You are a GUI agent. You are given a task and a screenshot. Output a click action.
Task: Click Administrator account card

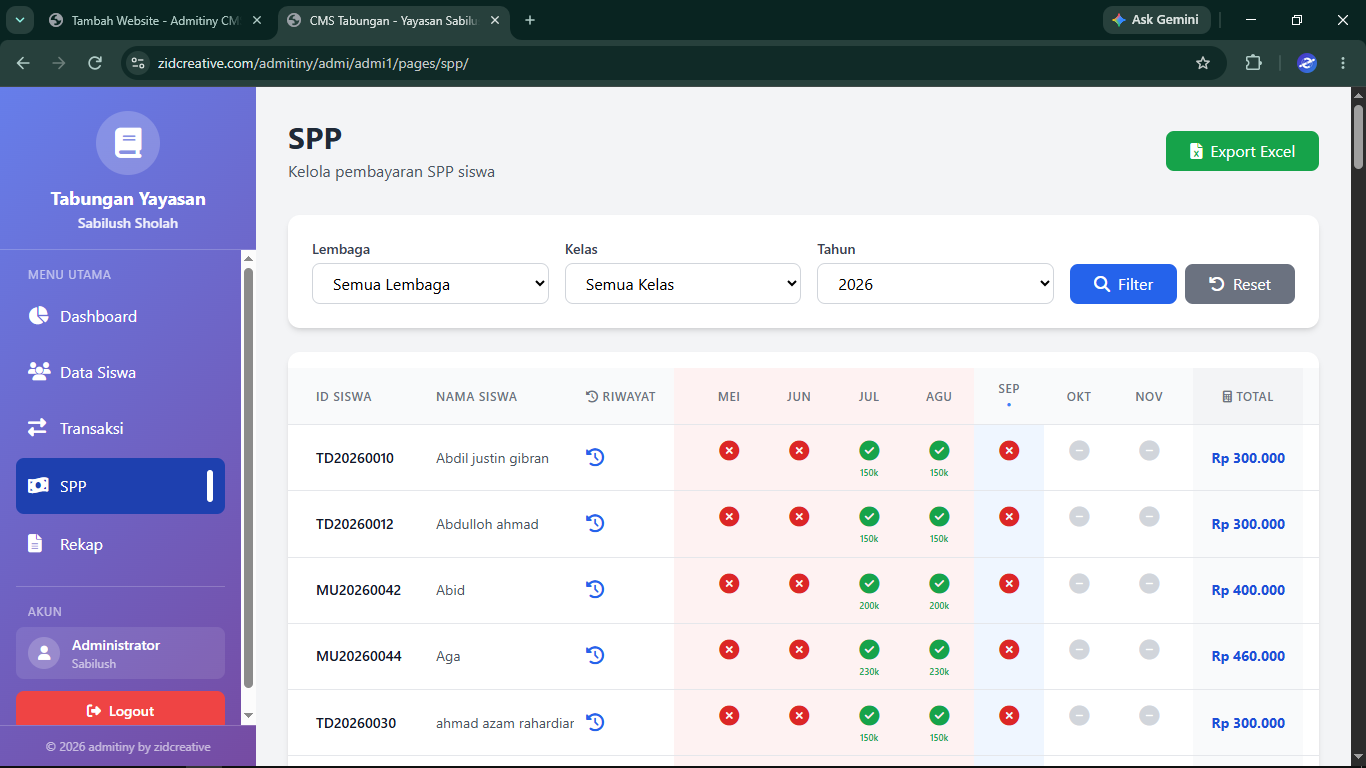(120, 653)
